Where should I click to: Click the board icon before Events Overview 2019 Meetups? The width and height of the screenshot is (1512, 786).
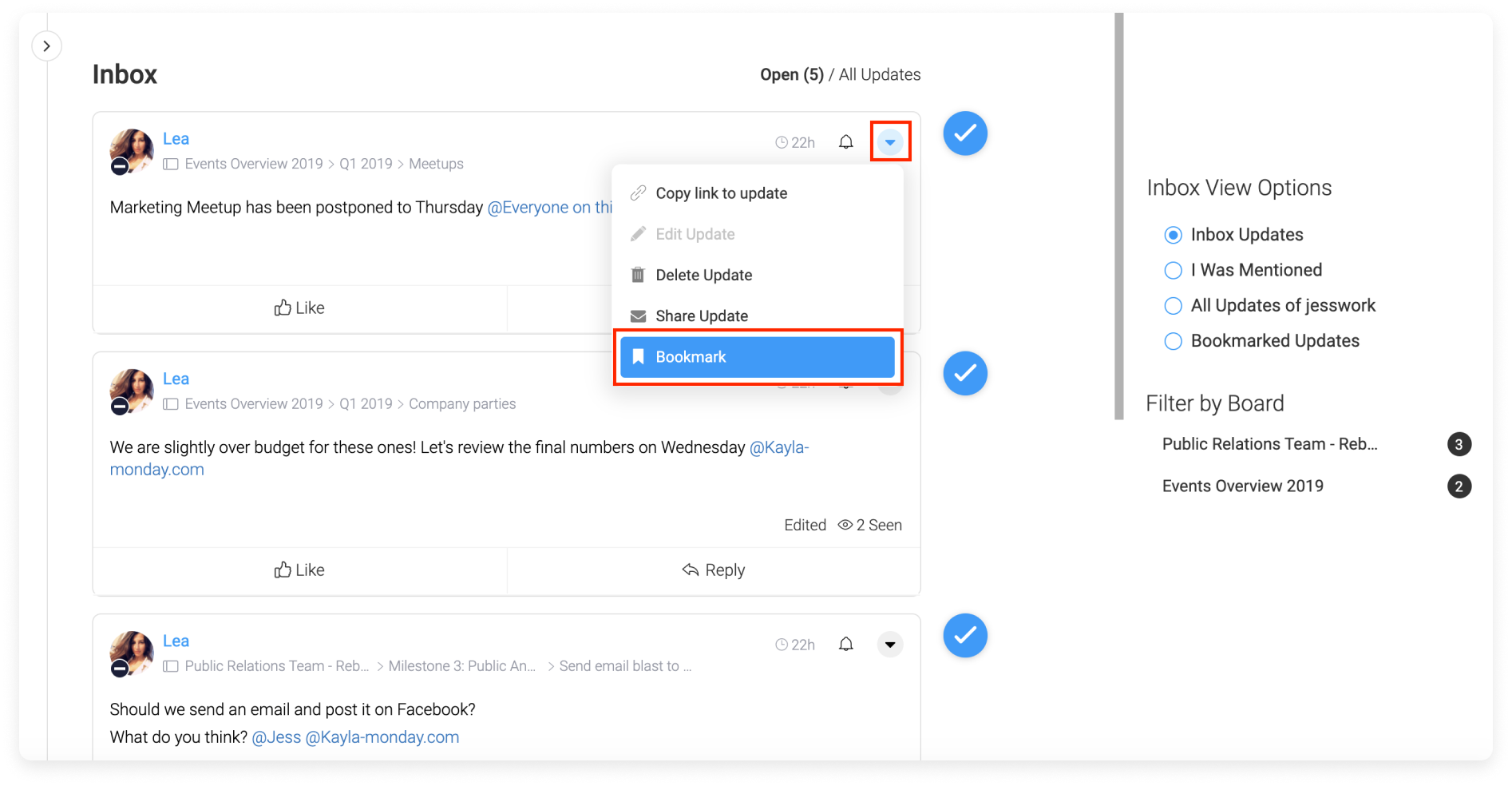point(170,164)
